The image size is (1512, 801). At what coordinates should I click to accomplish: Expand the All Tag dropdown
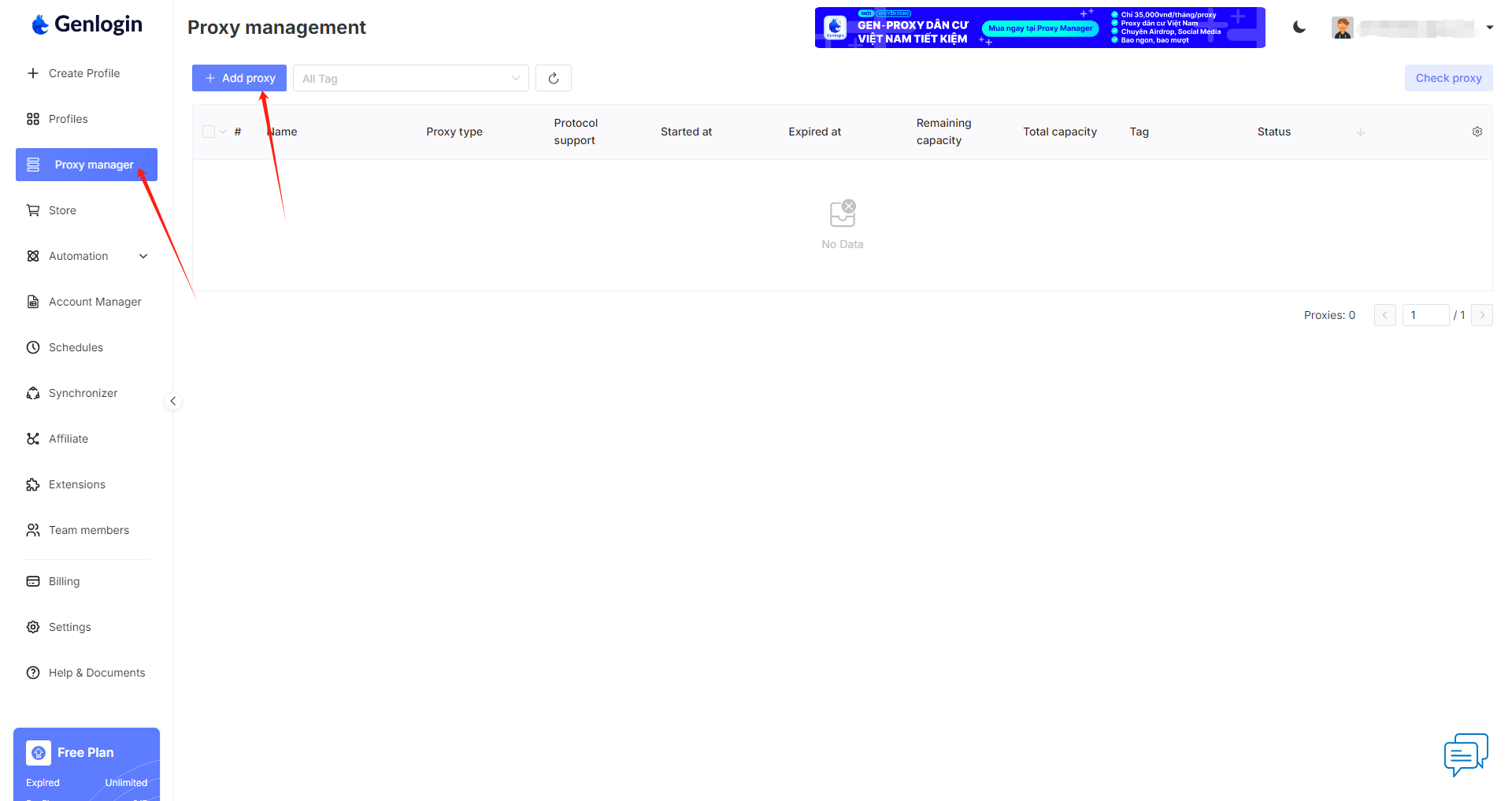coord(410,78)
